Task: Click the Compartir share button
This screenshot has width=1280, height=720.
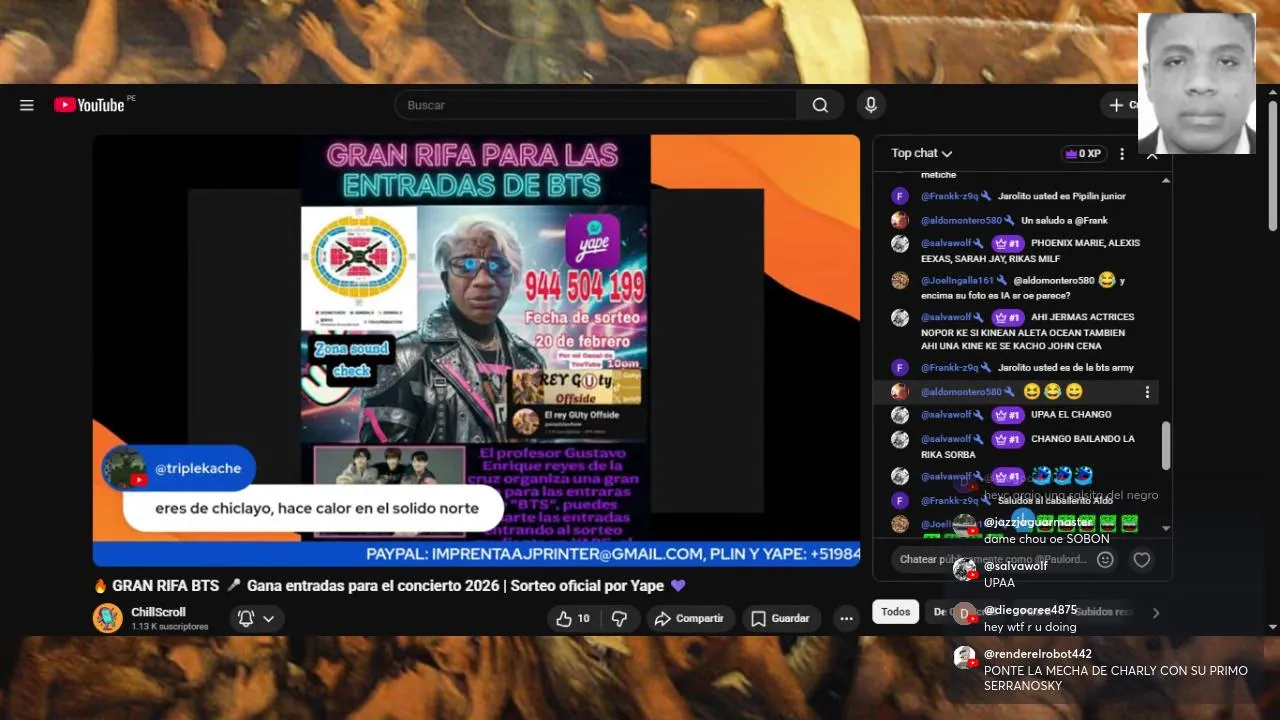Action: point(690,619)
